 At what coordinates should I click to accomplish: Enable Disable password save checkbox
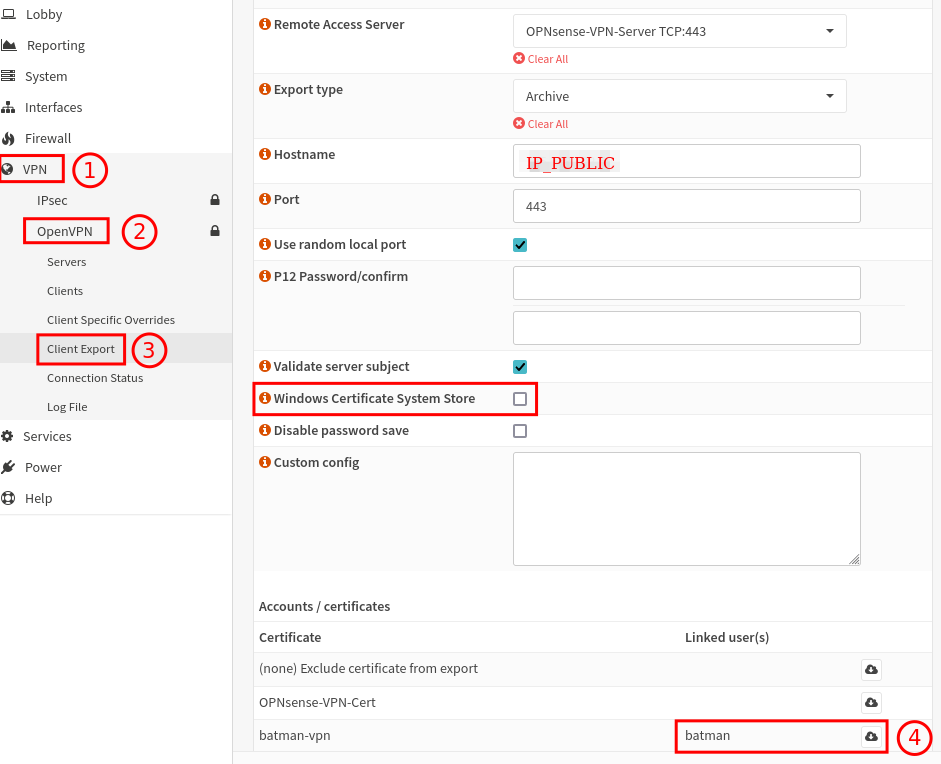520,431
